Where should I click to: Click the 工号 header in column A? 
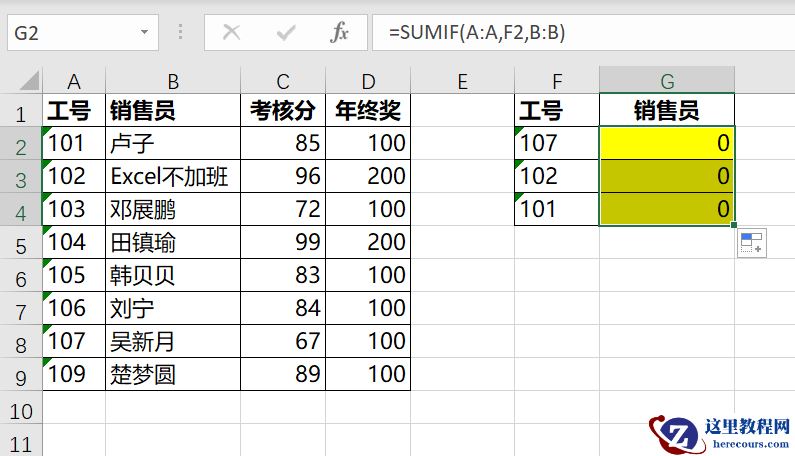click(x=74, y=110)
